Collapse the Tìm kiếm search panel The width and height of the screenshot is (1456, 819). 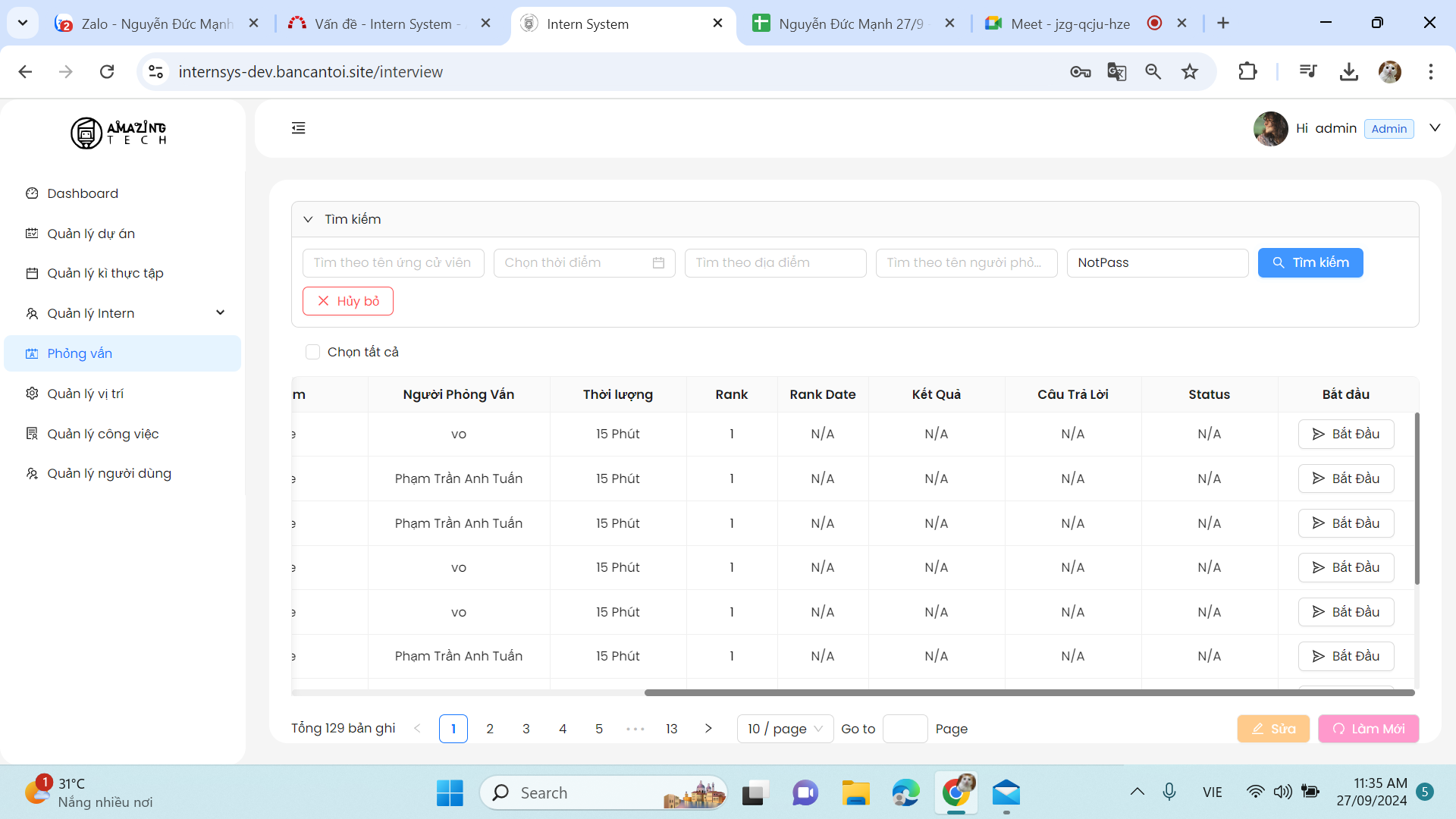(308, 219)
